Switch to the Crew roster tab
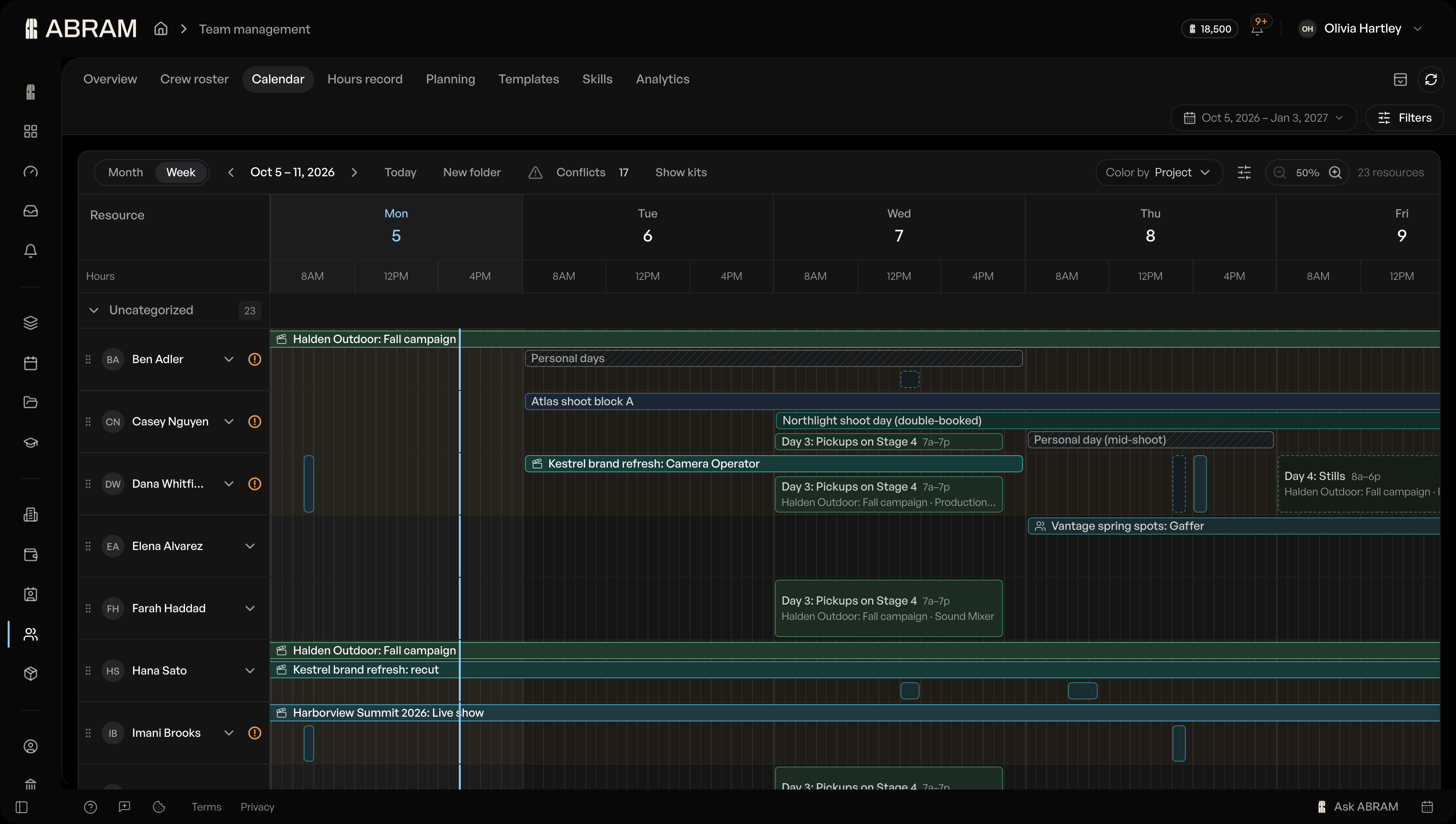The image size is (1456, 824). [x=194, y=79]
